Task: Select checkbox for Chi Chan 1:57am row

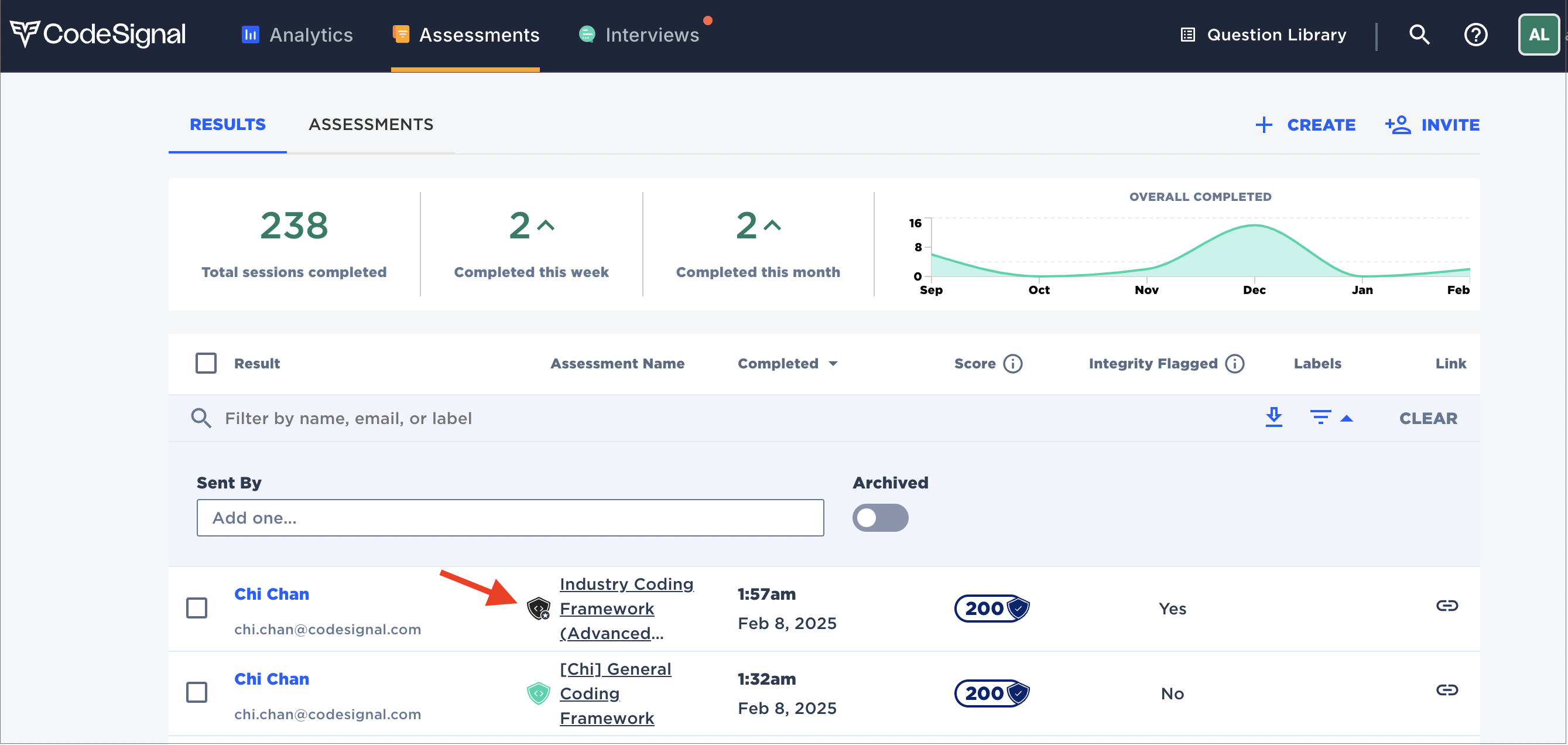Action: coord(197,607)
